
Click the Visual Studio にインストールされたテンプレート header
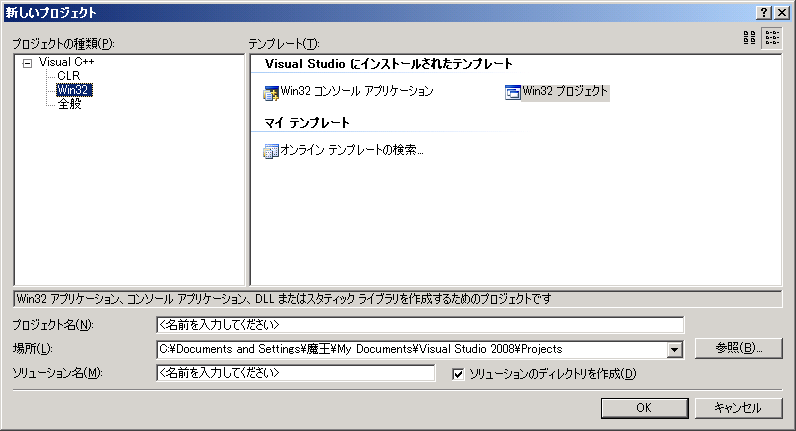tap(388, 64)
